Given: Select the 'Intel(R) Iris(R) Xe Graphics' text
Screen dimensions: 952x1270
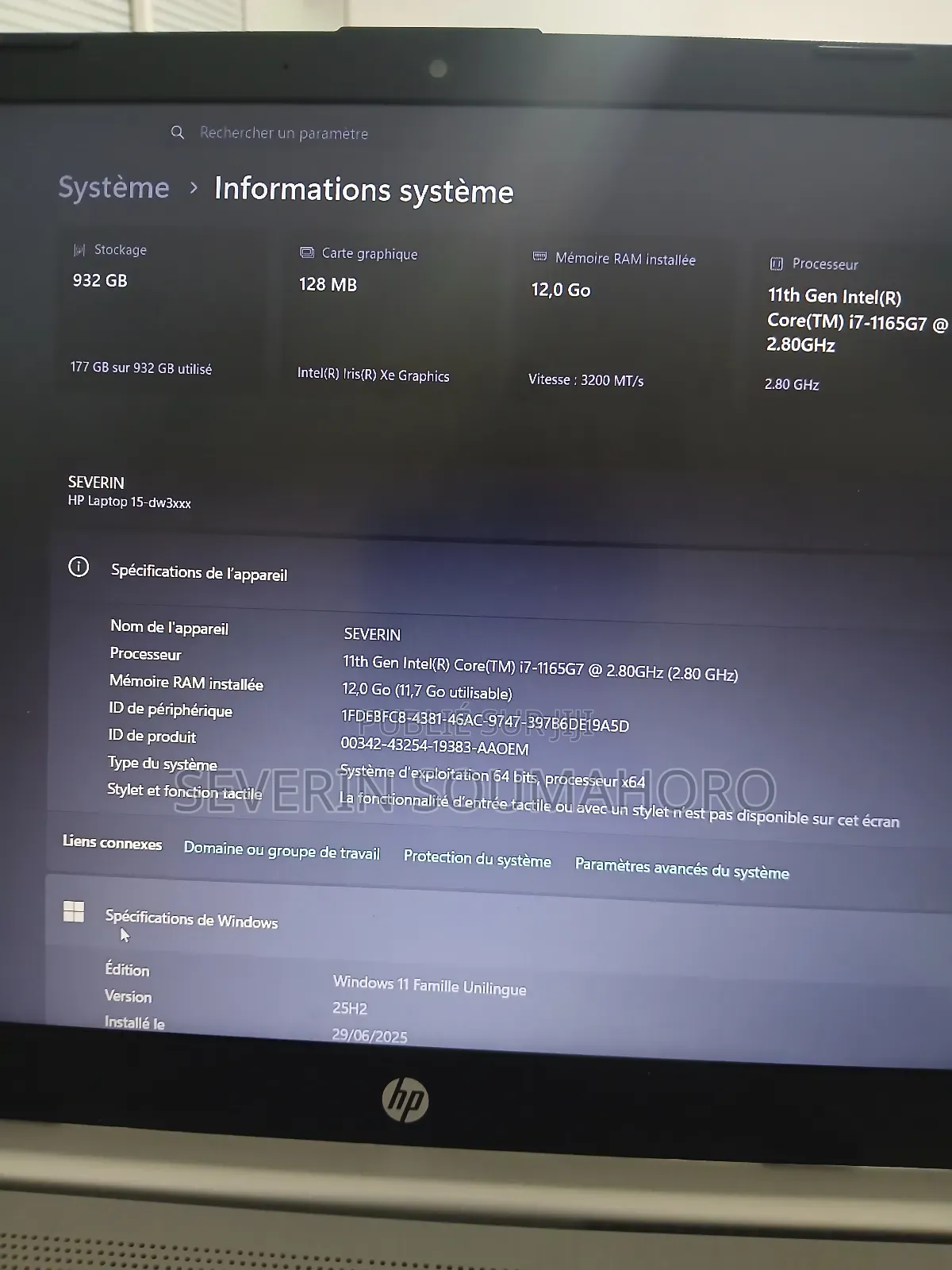Looking at the screenshot, I should point(373,375).
